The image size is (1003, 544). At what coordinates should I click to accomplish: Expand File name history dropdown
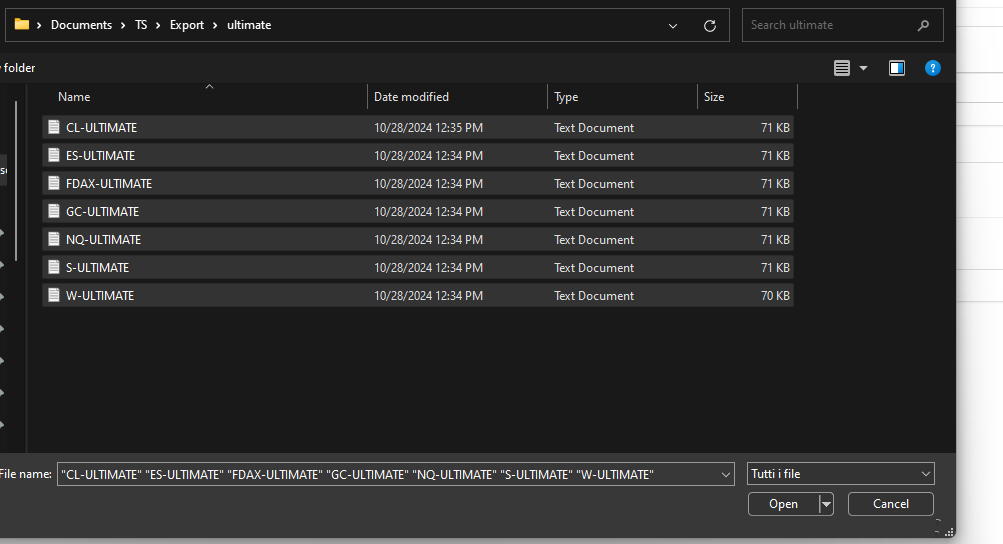[x=725, y=474]
